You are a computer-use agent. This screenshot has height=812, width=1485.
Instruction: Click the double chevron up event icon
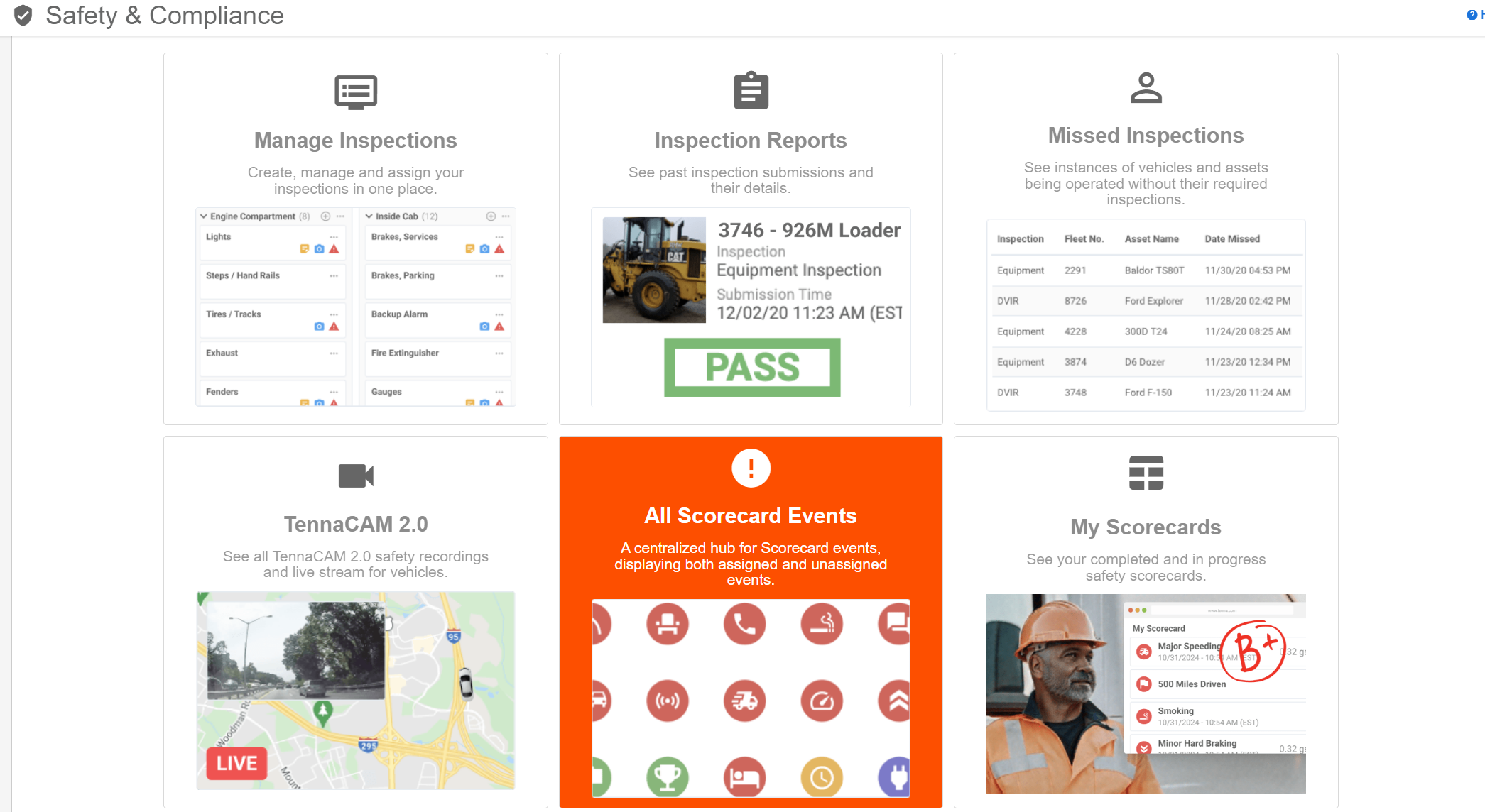coord(895,701)
